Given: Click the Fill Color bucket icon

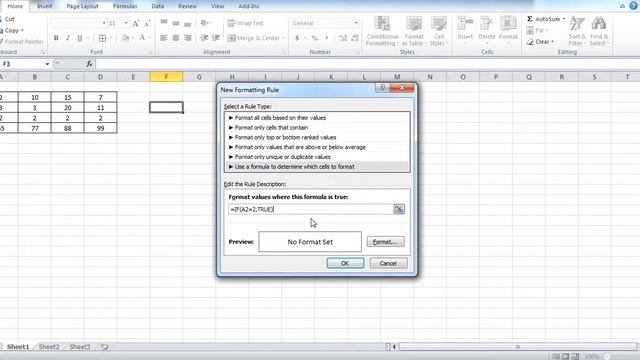Looking at the screenshot, I should pos(125,38).
